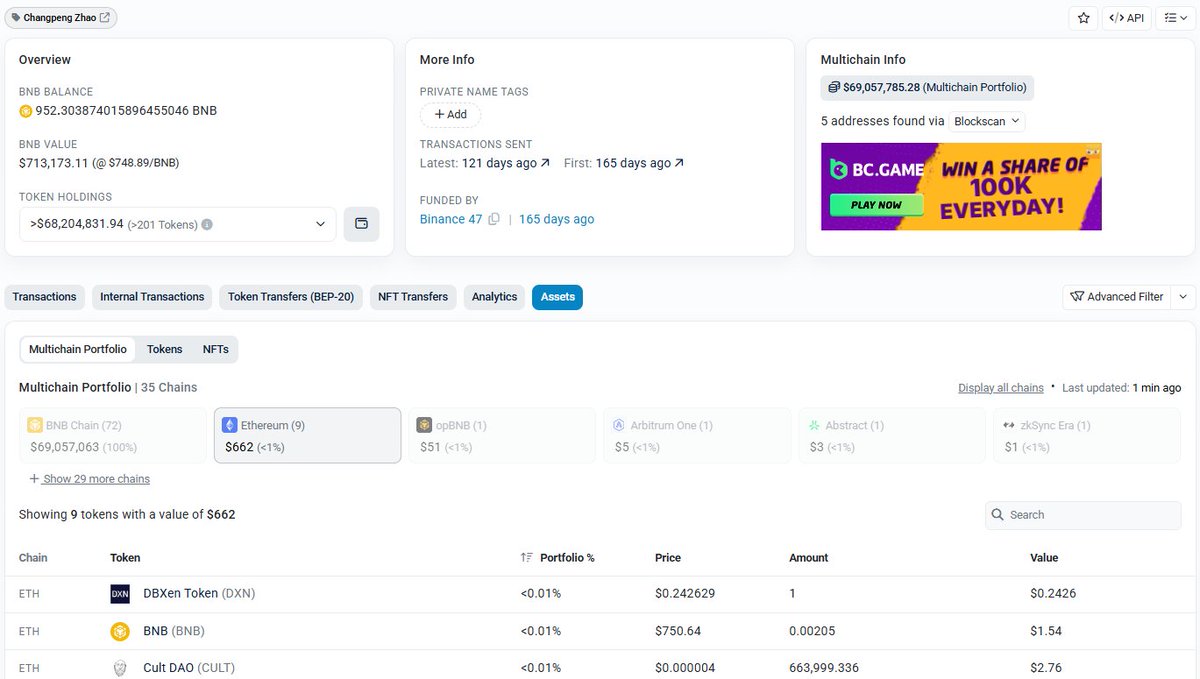The width and height of the screenshot is (1200, 679).
Task: Click the Display all chains link
Action: (1000, 388)
